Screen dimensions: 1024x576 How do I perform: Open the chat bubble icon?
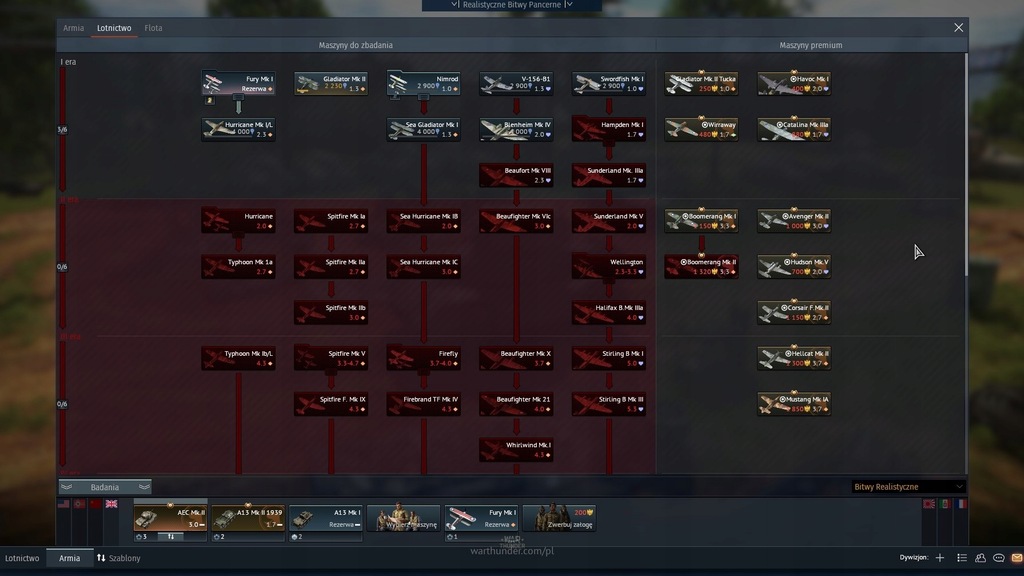point(999,558)
